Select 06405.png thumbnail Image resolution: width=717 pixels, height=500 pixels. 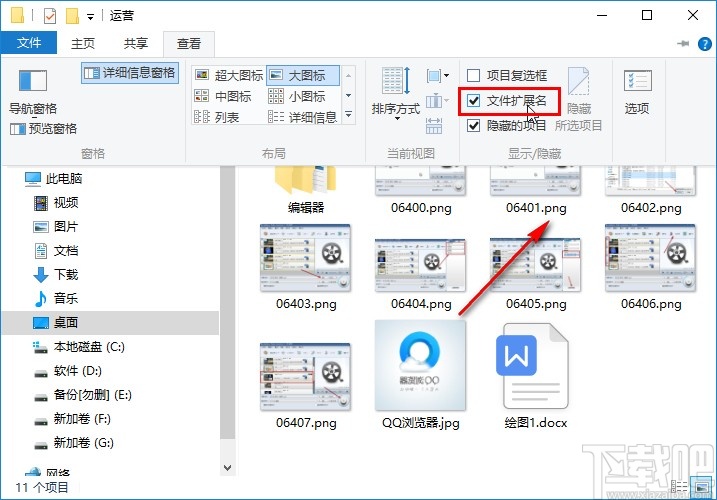coord(535,265)
